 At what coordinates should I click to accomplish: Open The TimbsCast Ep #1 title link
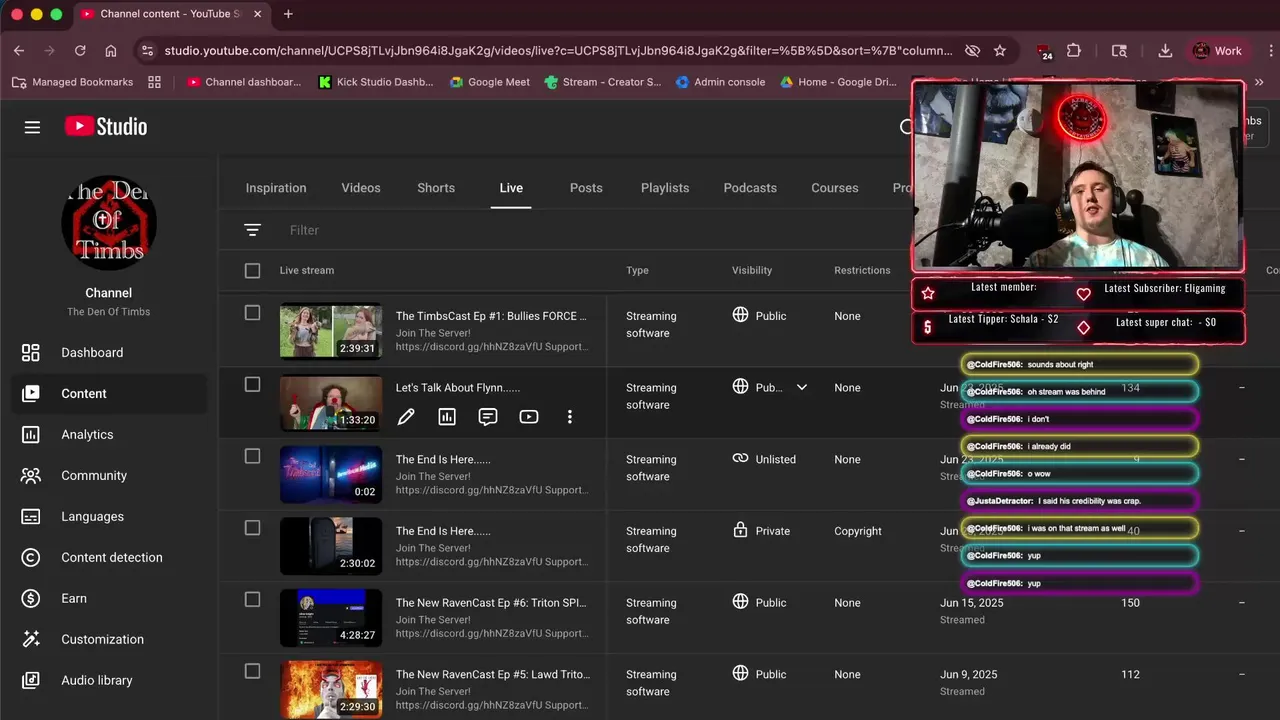pyautogui.click(x=491, y=316)
